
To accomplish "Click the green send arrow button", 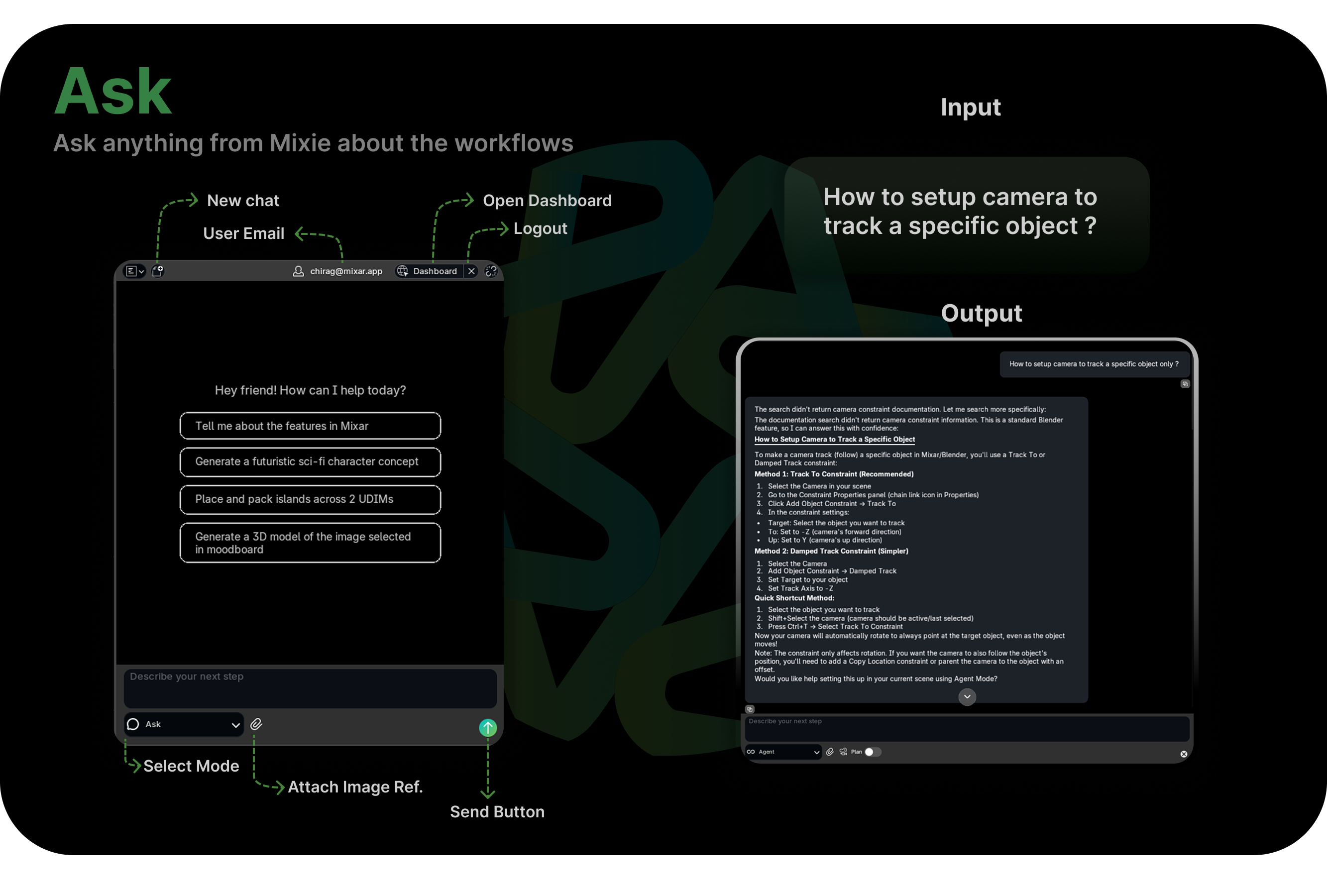I will pos(488,728).
